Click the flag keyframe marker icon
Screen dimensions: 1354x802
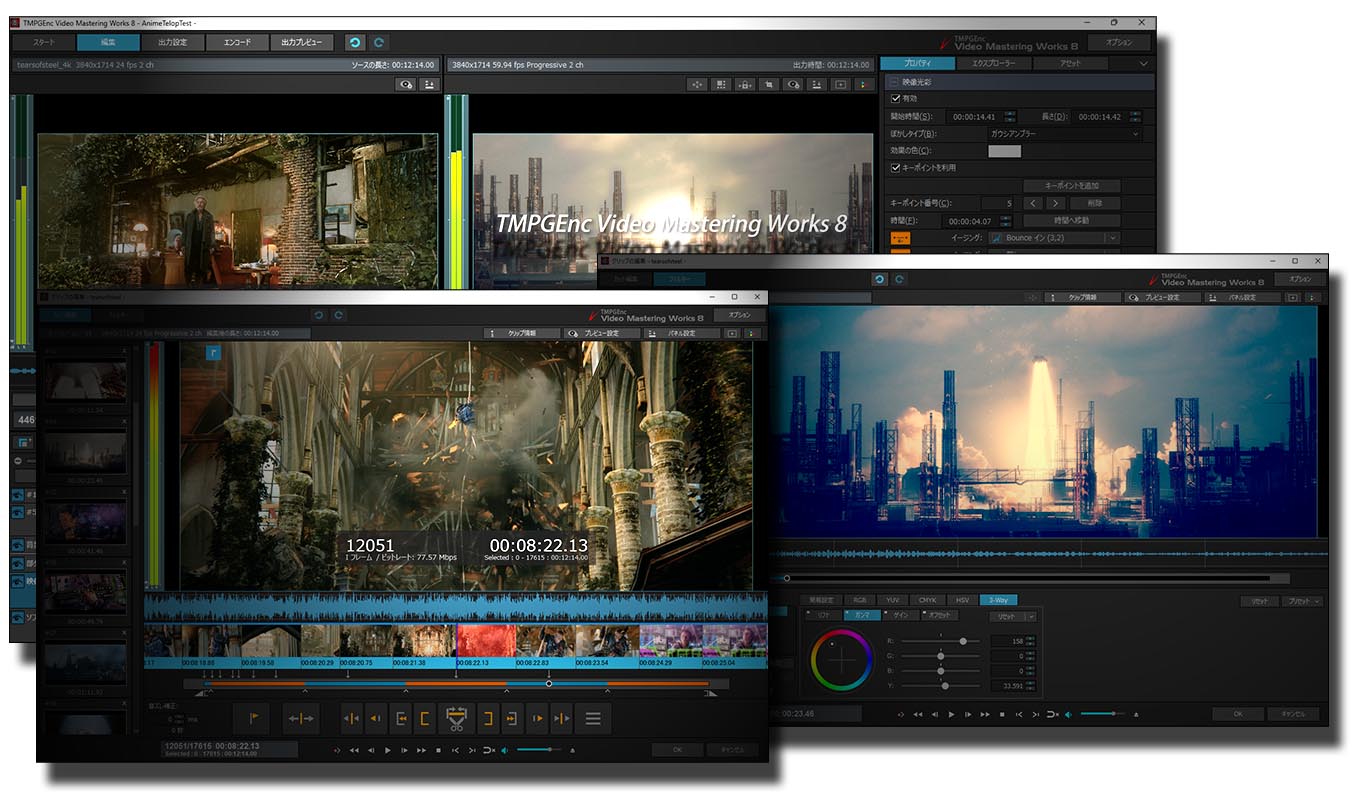coord(252,718)
